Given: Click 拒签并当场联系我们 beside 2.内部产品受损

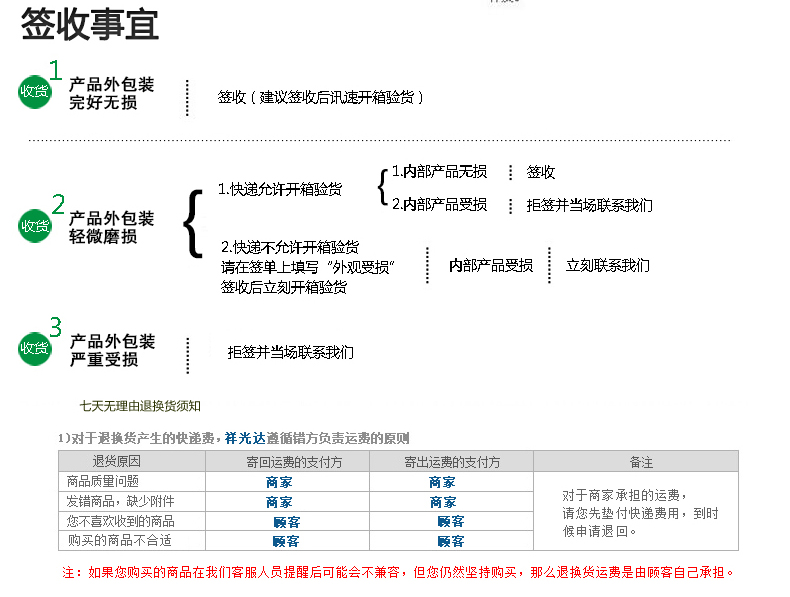Looking at the screenshot, I should coord(589,205).
